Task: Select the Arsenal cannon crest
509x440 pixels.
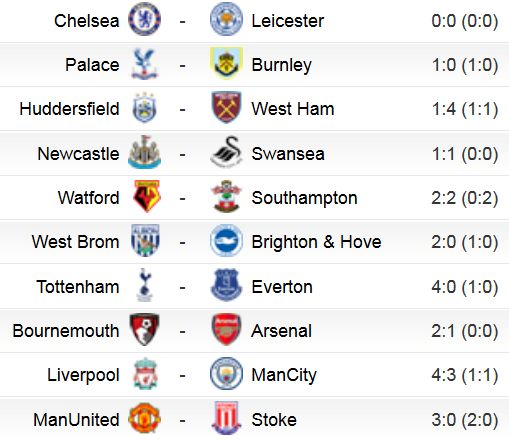Action: click(226, 329)
